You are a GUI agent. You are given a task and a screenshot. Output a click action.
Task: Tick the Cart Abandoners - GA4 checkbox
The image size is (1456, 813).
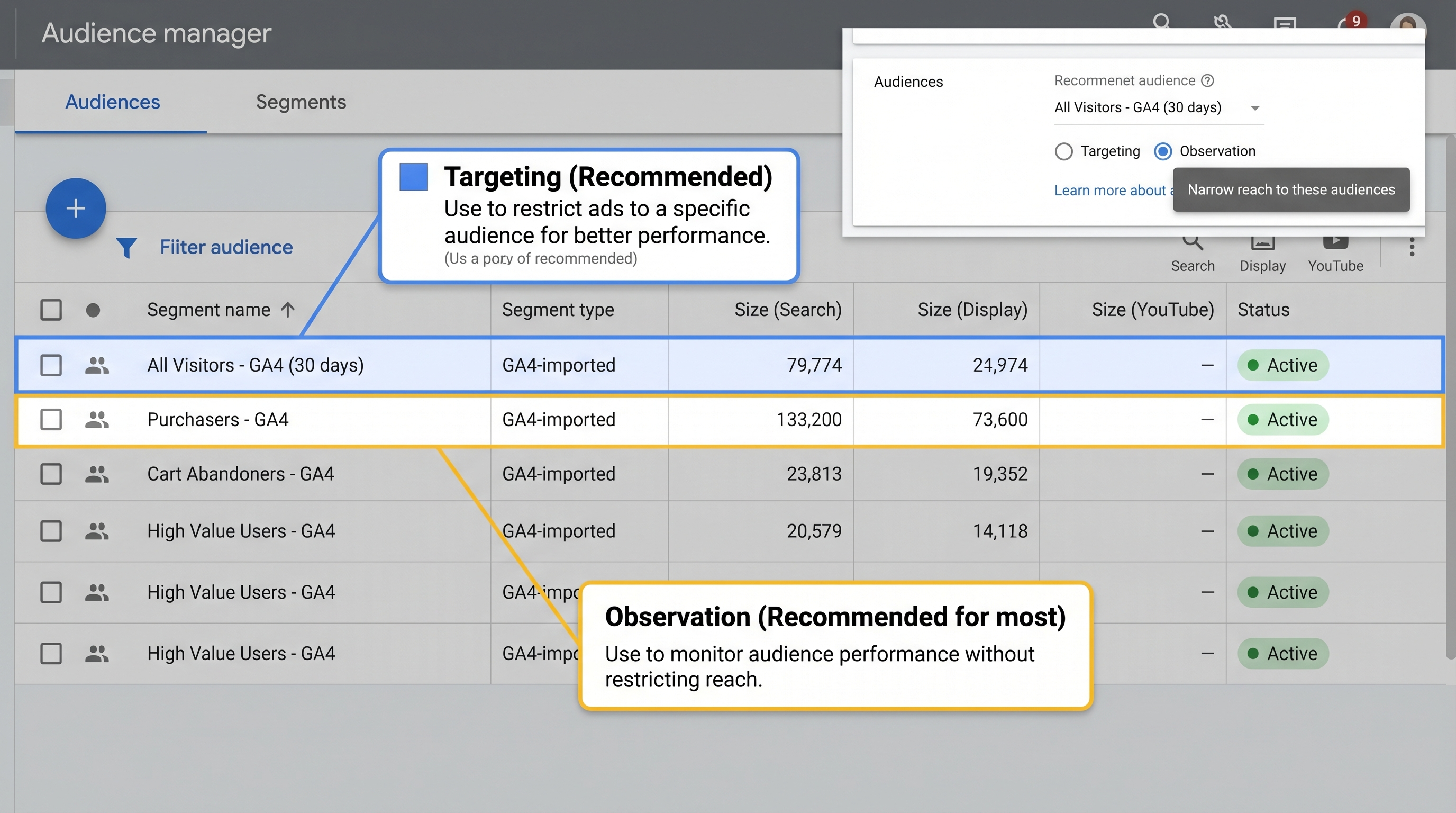coord(51,474)
